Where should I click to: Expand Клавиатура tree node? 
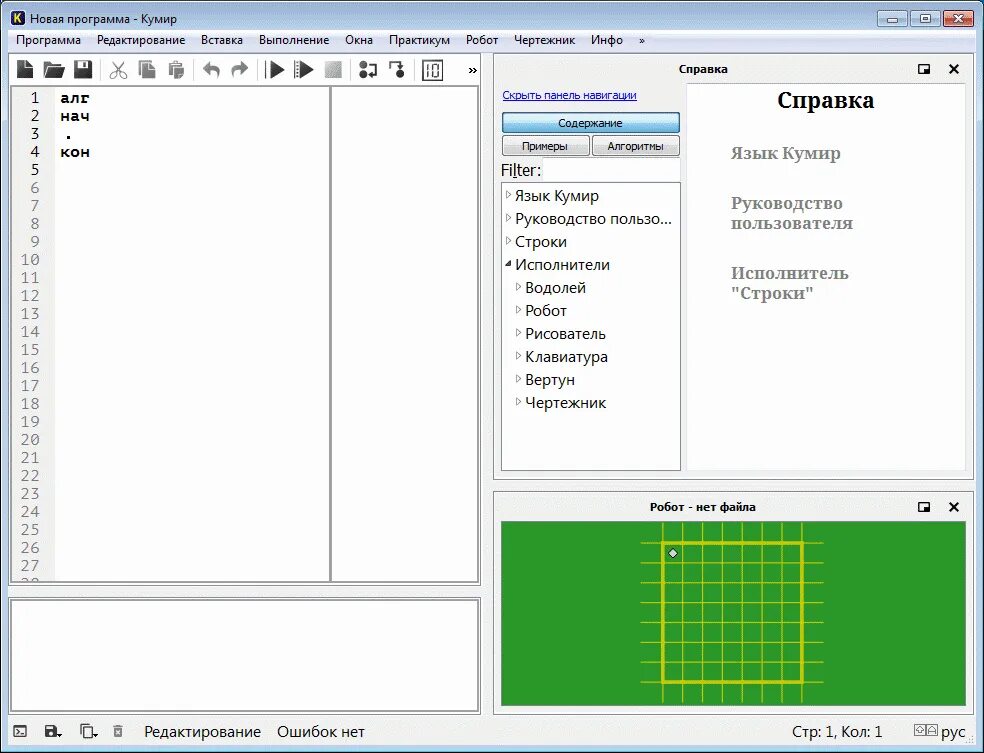[x=518, y=356]
